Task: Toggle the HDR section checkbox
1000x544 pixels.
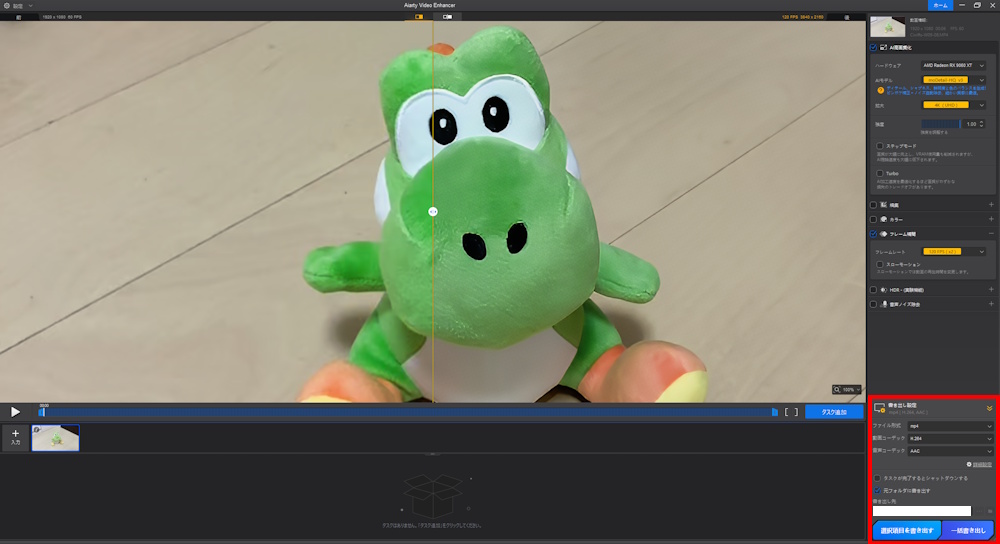Action: pyautogui.click(x=874, y=290)
